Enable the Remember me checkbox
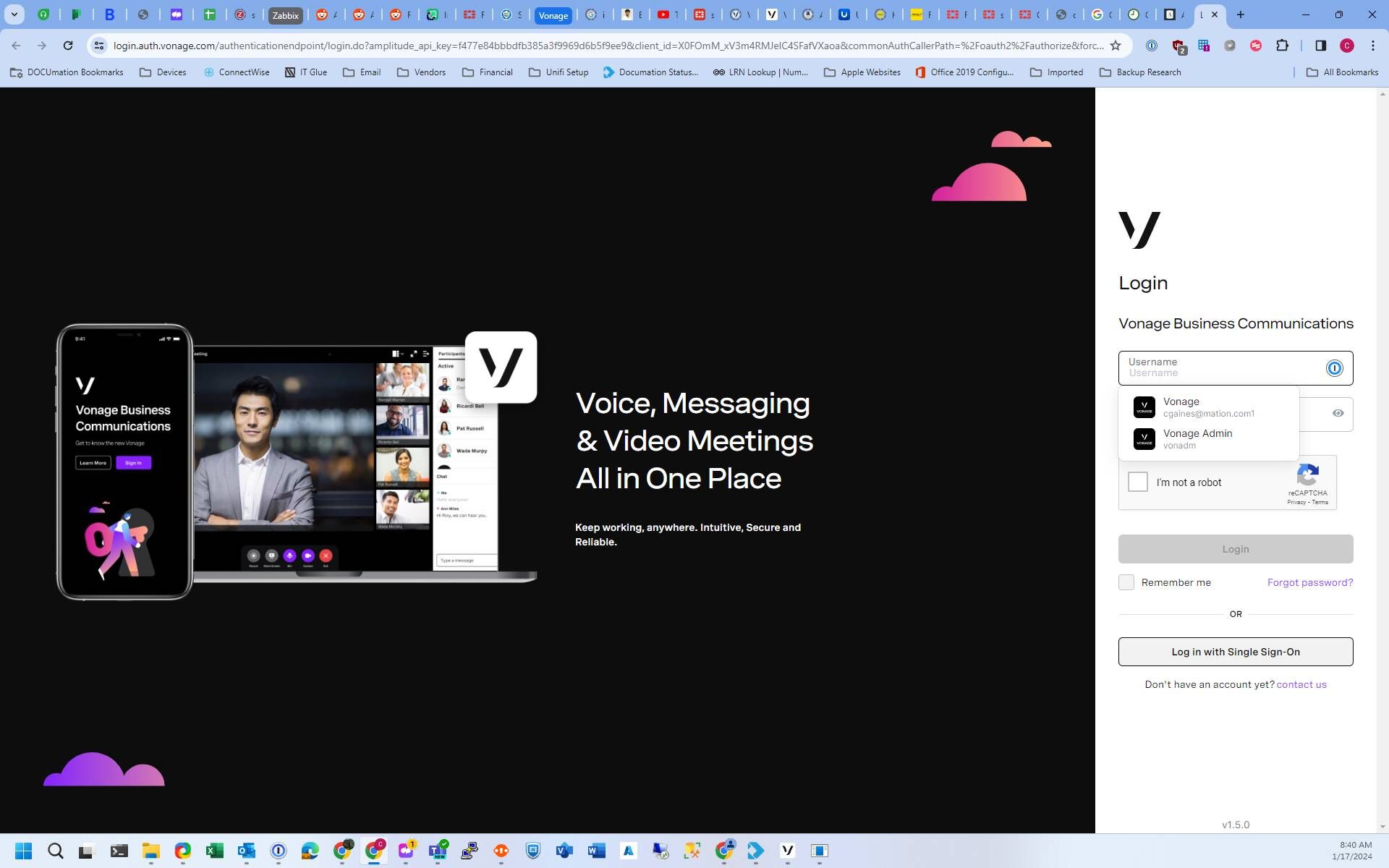 coord(1126,582)
